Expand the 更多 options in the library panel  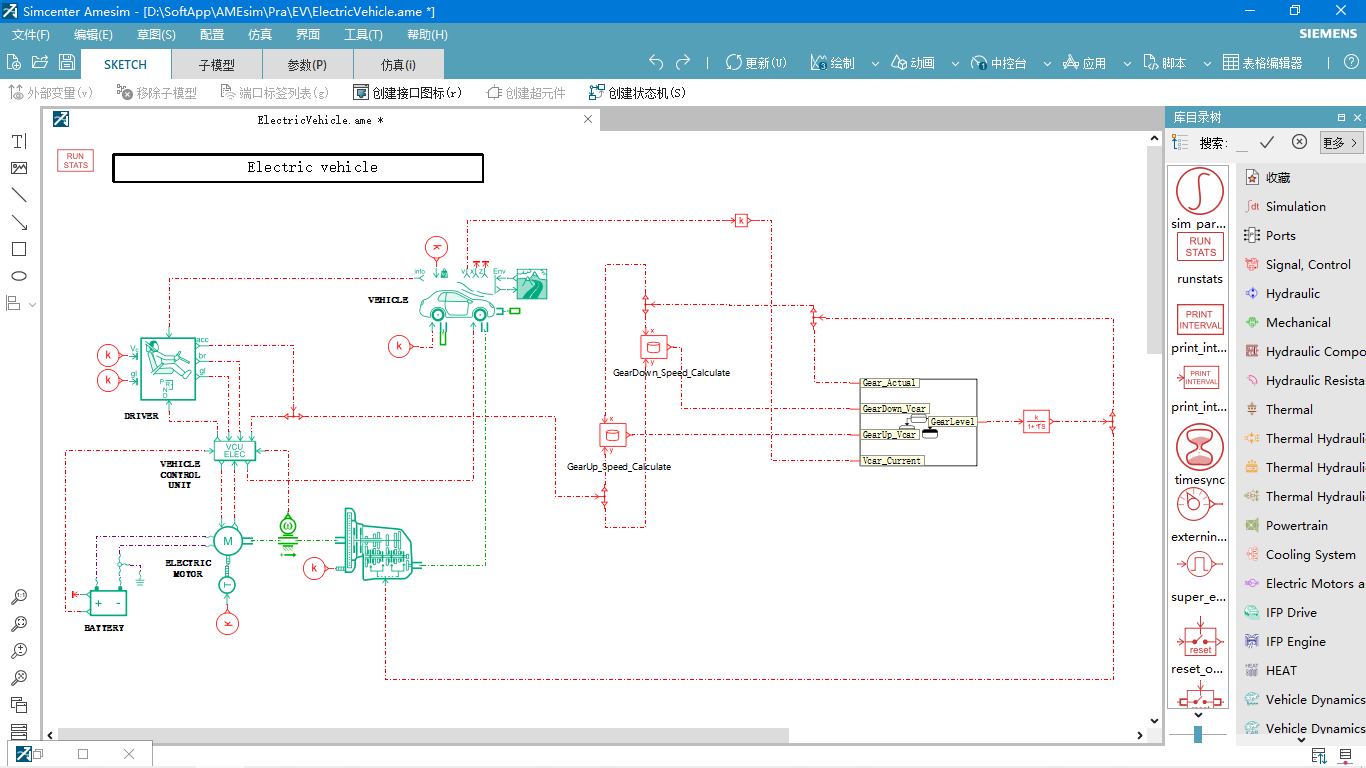click(x=1340, y=142)
